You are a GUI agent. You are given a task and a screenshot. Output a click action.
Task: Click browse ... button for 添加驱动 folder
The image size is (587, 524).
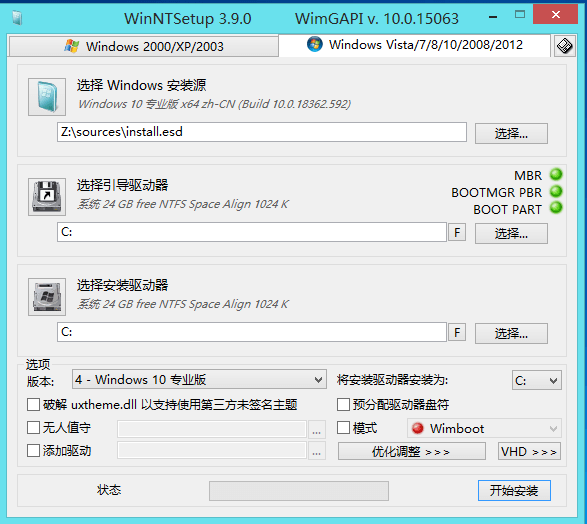click(x=317, y=451)
